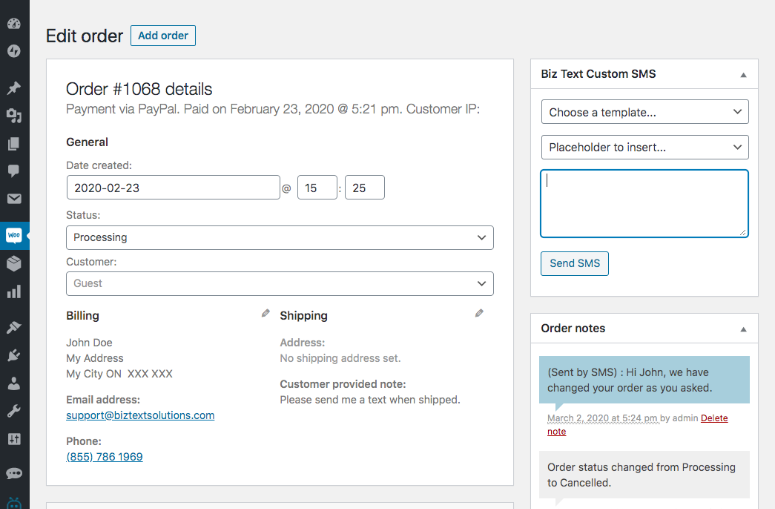Open the Status dropdown showing Processing

tap(280, 238)
